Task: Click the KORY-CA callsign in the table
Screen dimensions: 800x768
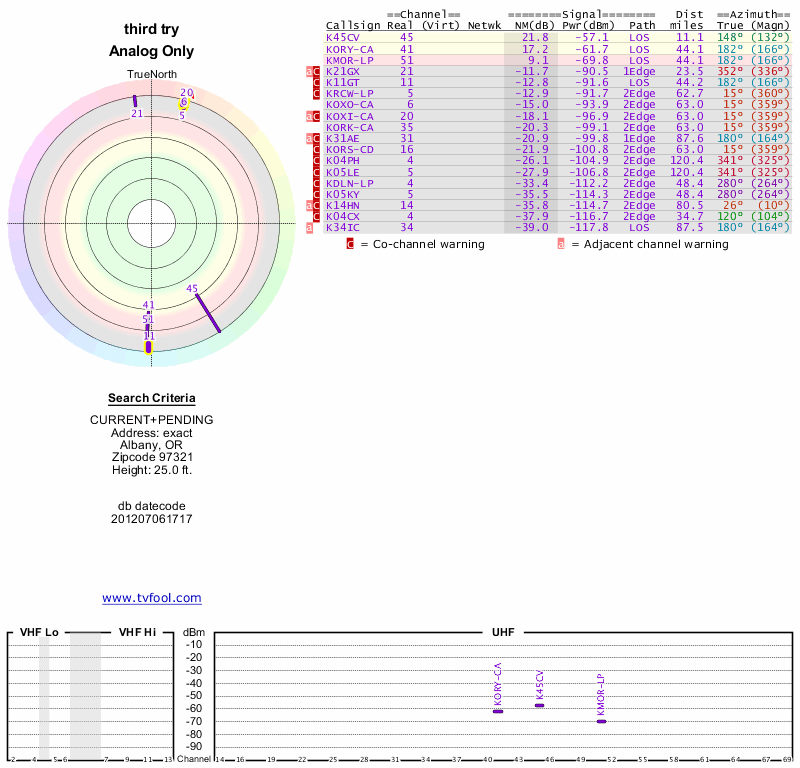Action: pyautogui.click(x=349, y=49)
